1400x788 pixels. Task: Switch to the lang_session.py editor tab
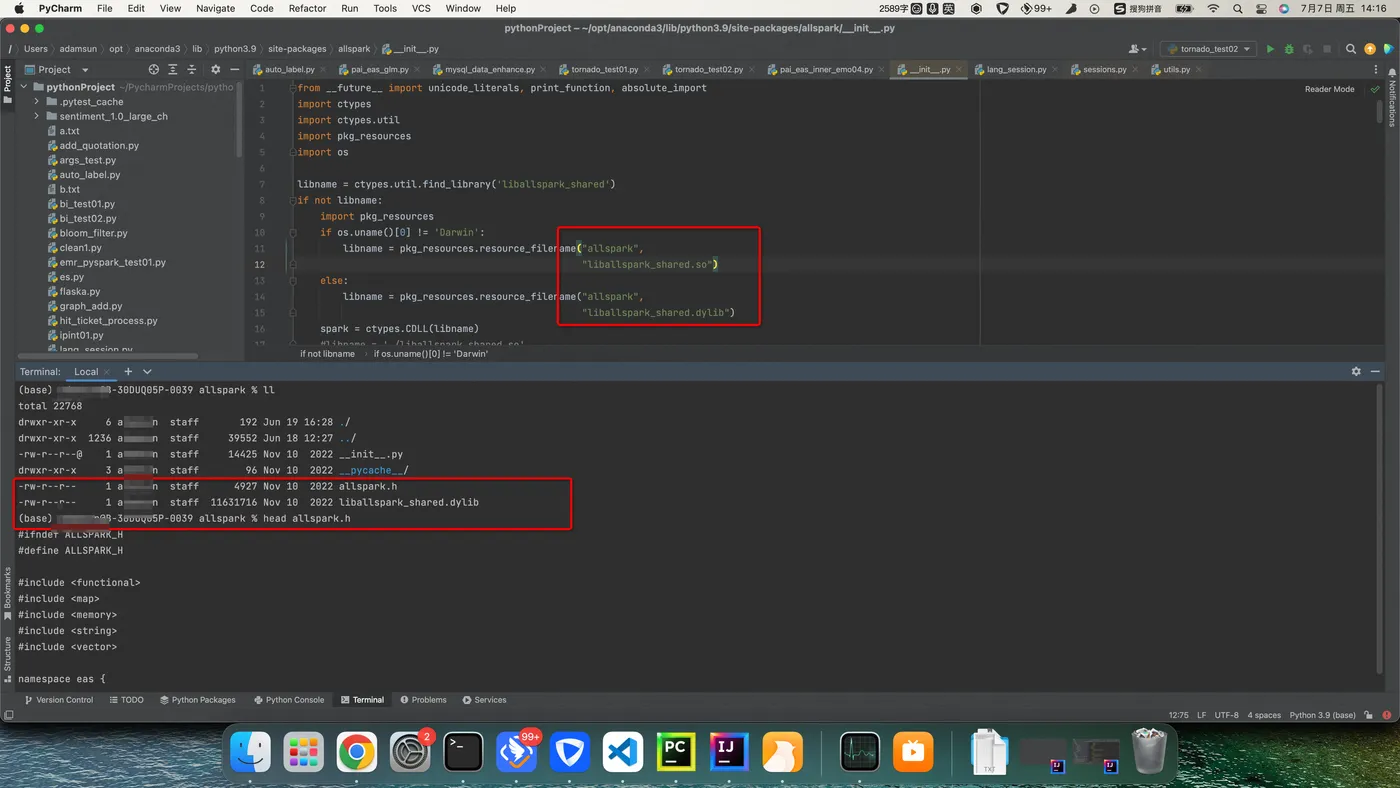pos(1016,70)
